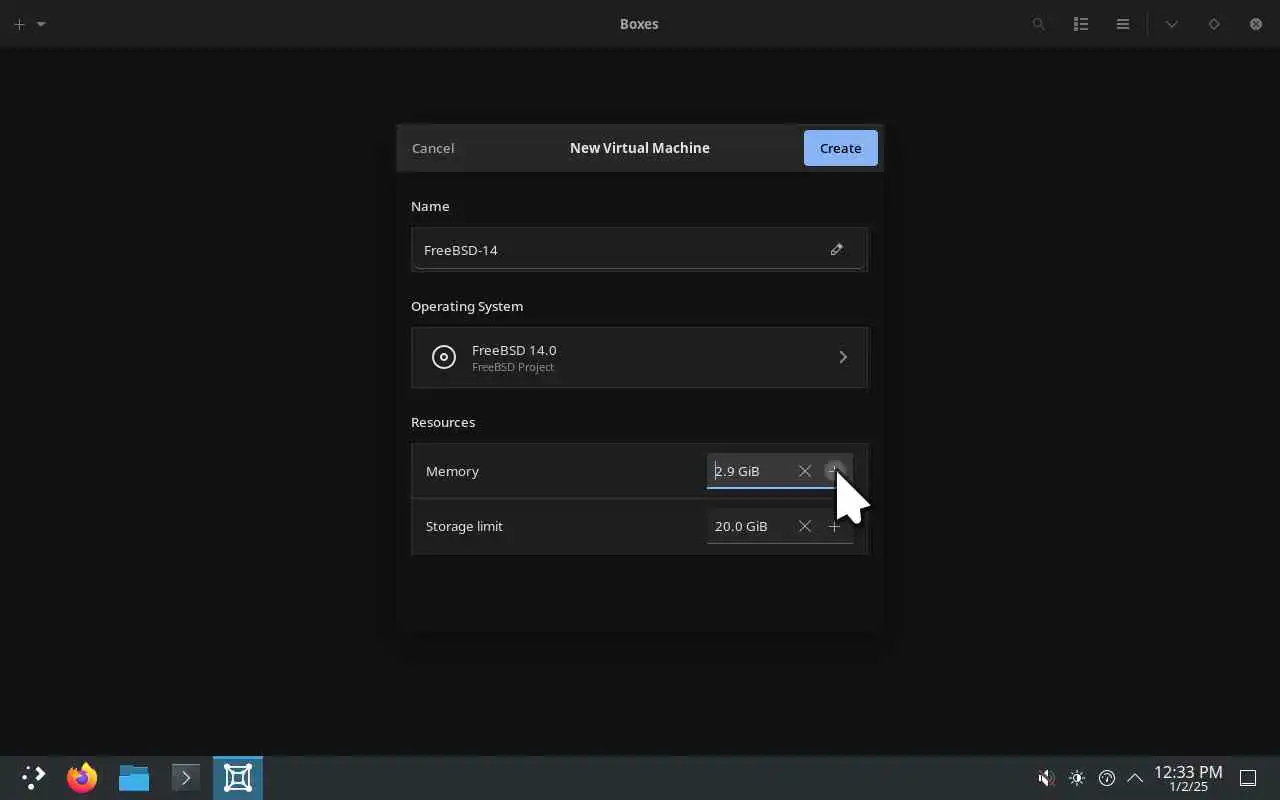Click the chevron on the Operating System row
The width and height of the screenshot is (1280, 800).
coord(843,357)
